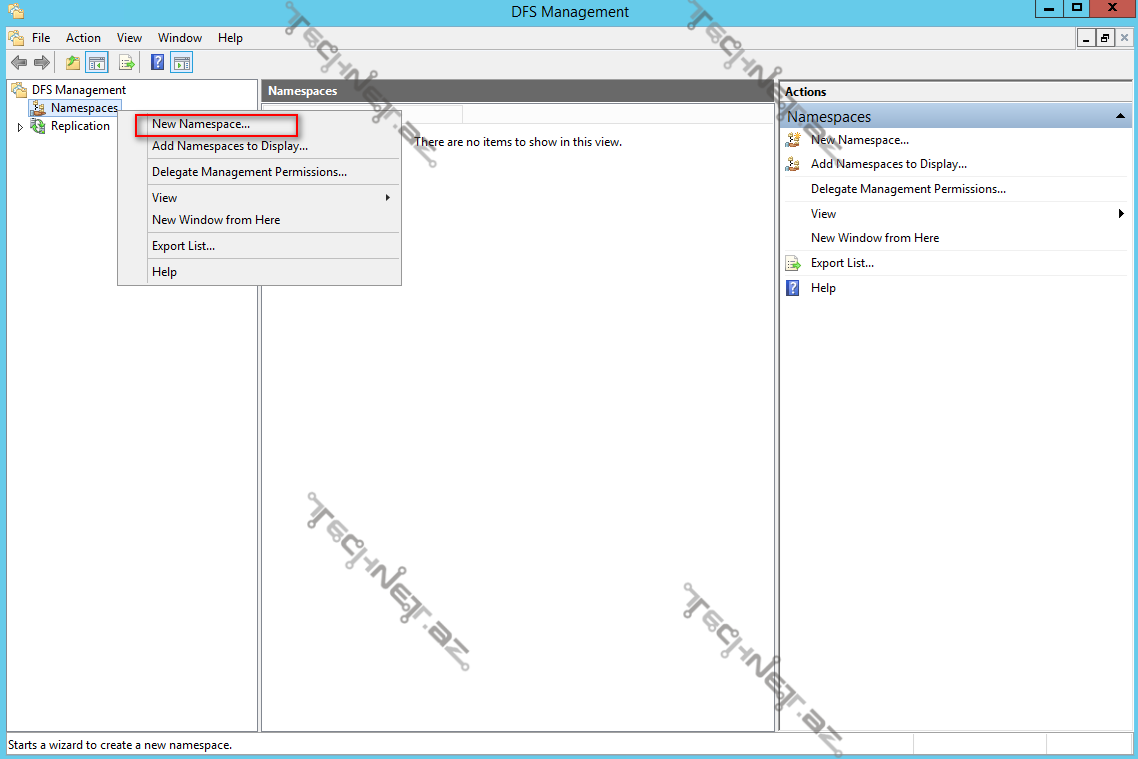The image size is (1138, 759).
Task: Open View submenu arrow in context menu
Action: [388, 197]
